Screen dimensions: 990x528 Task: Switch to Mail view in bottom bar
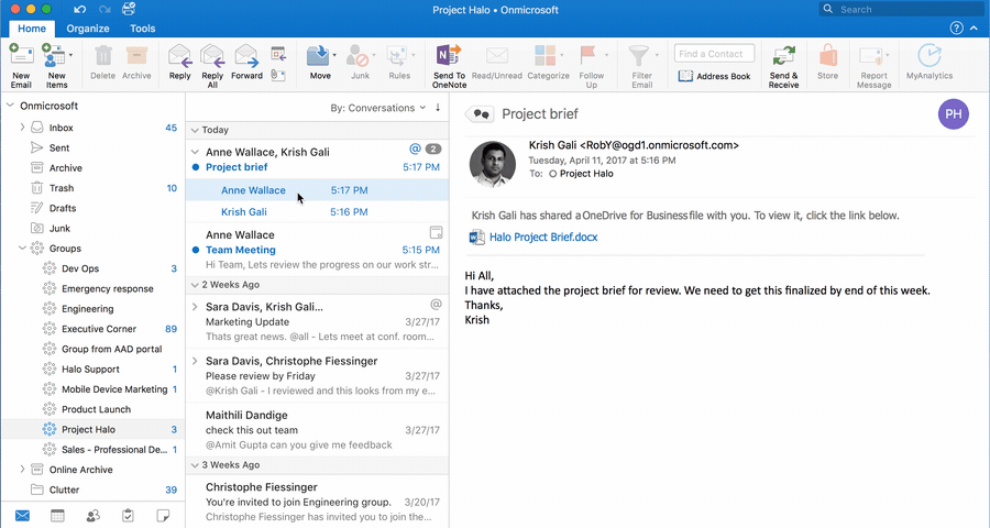pos(22,515)
